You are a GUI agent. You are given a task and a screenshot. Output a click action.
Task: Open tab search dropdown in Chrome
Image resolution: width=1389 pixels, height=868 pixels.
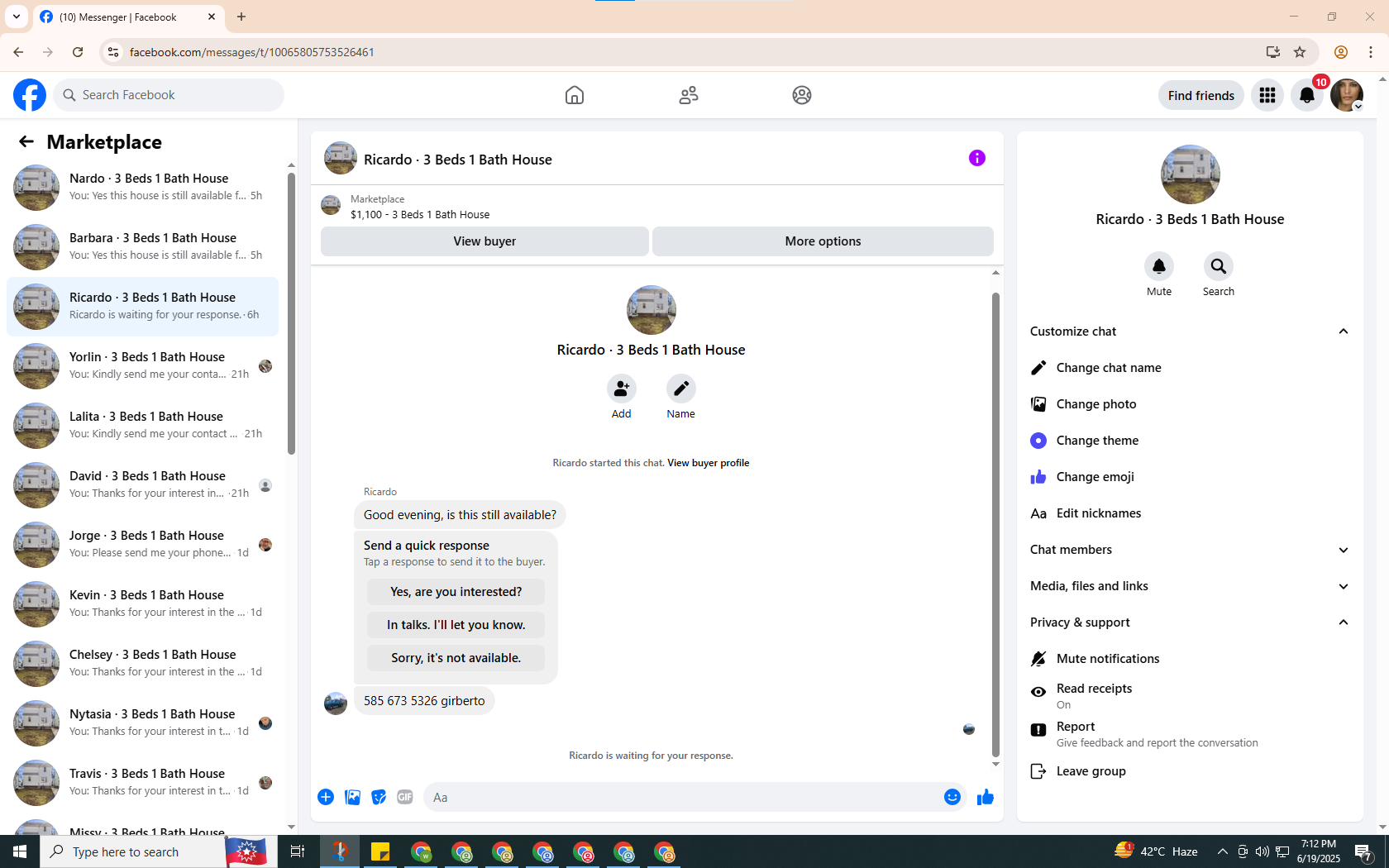[17, 17]
